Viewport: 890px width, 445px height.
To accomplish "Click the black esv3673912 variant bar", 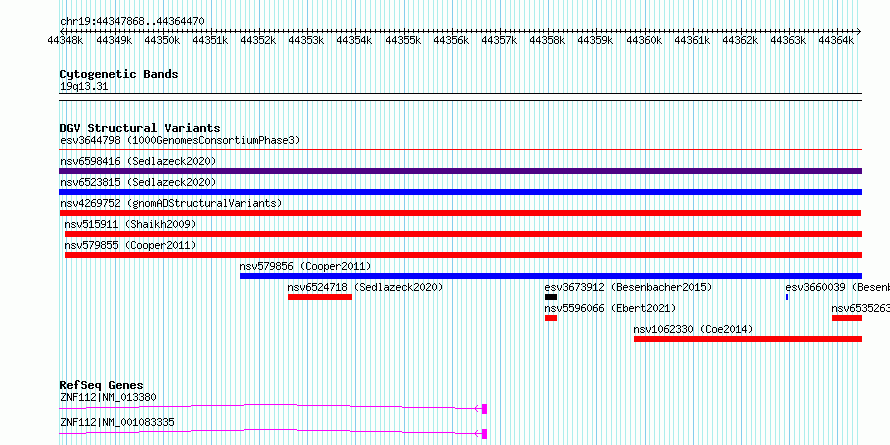I will point(551,297).
